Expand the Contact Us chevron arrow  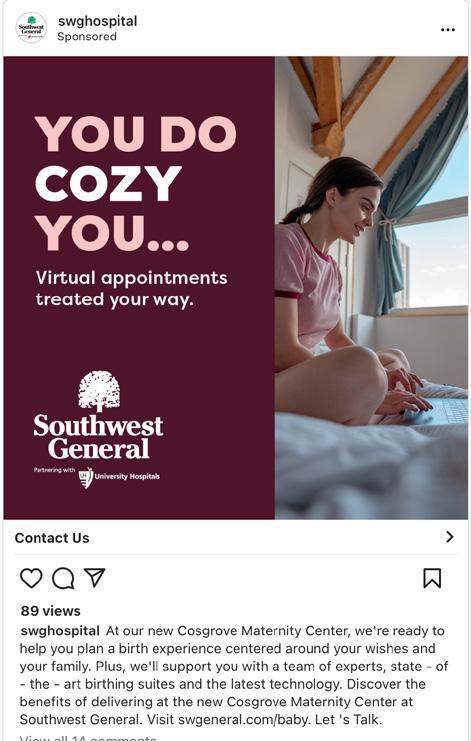click(450, 537)
